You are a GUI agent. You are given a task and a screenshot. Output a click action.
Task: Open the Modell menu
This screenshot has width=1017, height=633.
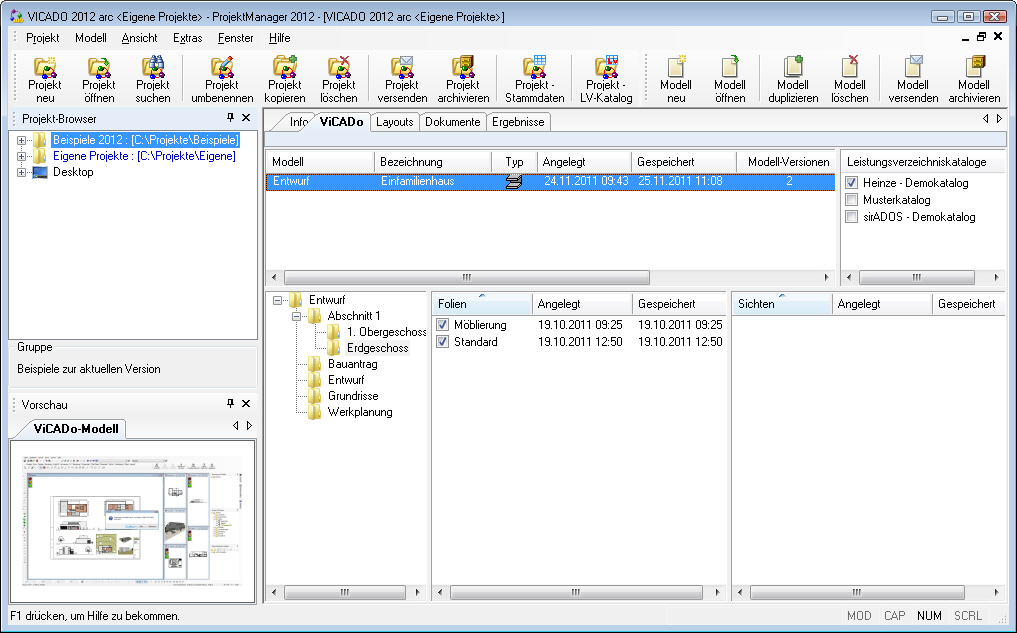91,38
